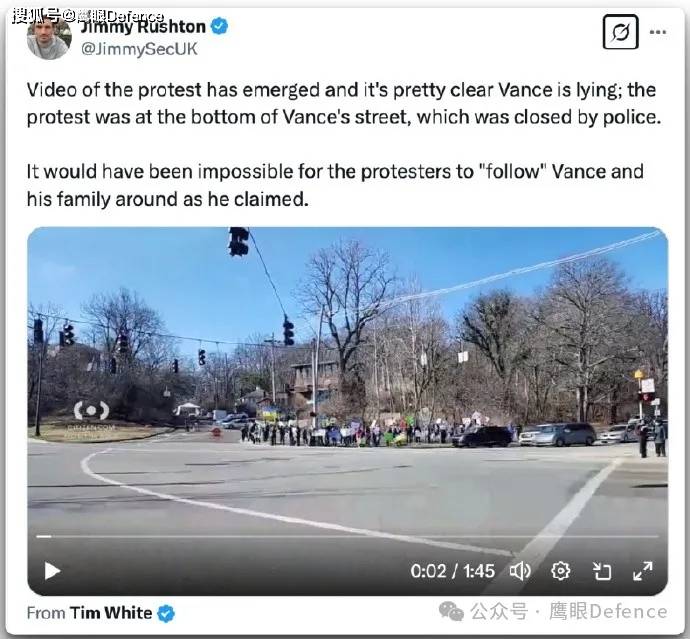Expand video to fullscreen
The image size is (690, 639).
642,571
